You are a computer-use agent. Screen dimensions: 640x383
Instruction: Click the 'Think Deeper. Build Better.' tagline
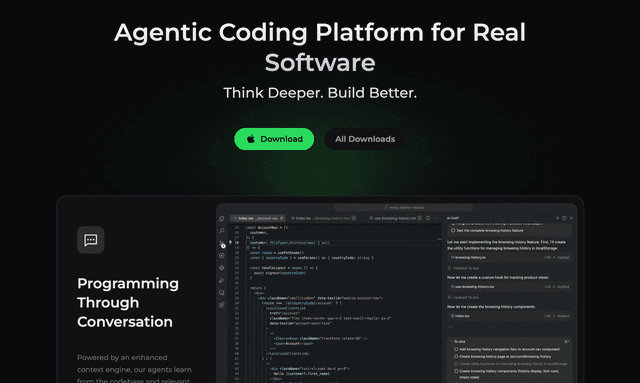[x=320, y=93]
